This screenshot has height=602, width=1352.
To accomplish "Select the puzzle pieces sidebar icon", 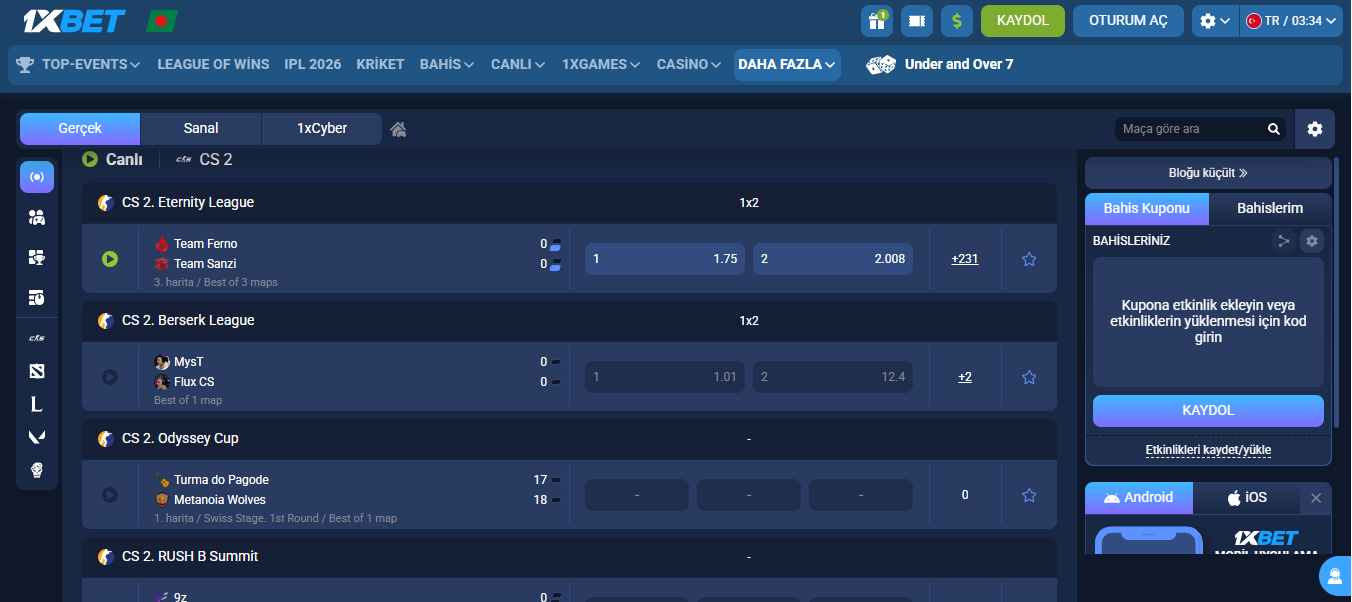I will pos(37,257).
